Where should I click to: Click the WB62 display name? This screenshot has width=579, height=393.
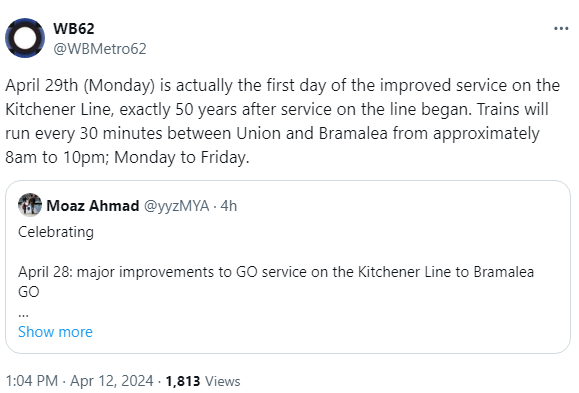pyautogui.click(x=73, y=28)
